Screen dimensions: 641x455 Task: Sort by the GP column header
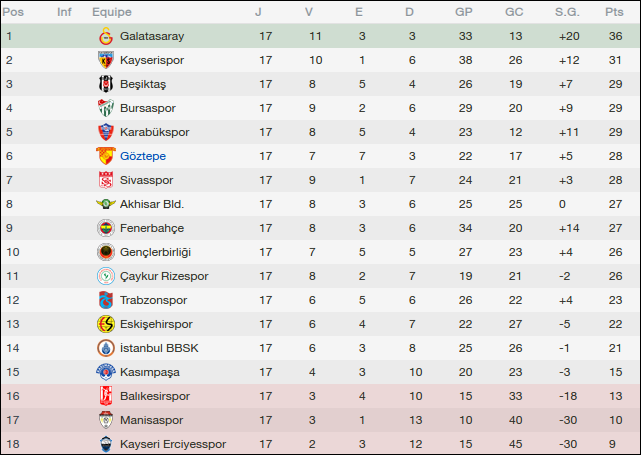coord(464,12)
